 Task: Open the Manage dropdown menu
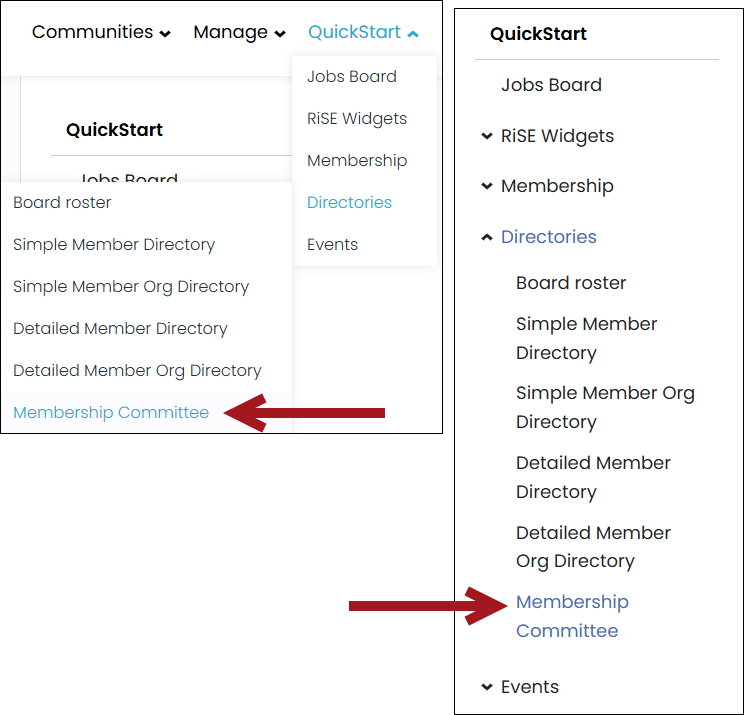tap(239, 33)
